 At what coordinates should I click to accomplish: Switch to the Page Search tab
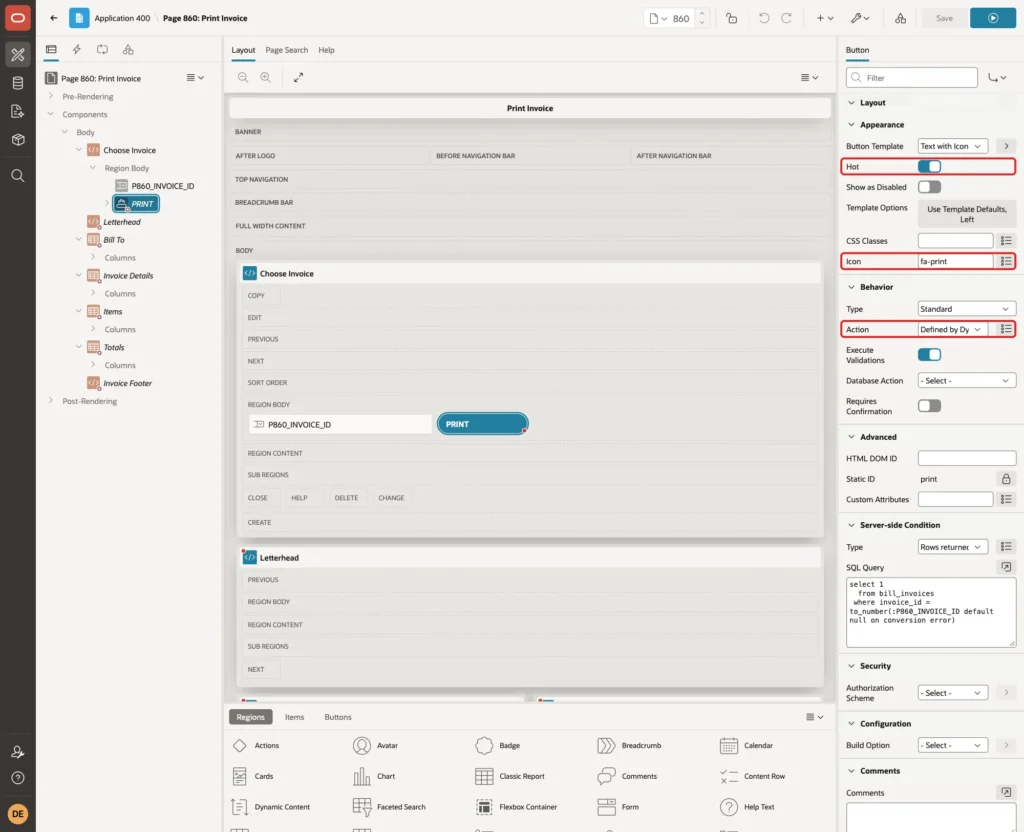286,50
